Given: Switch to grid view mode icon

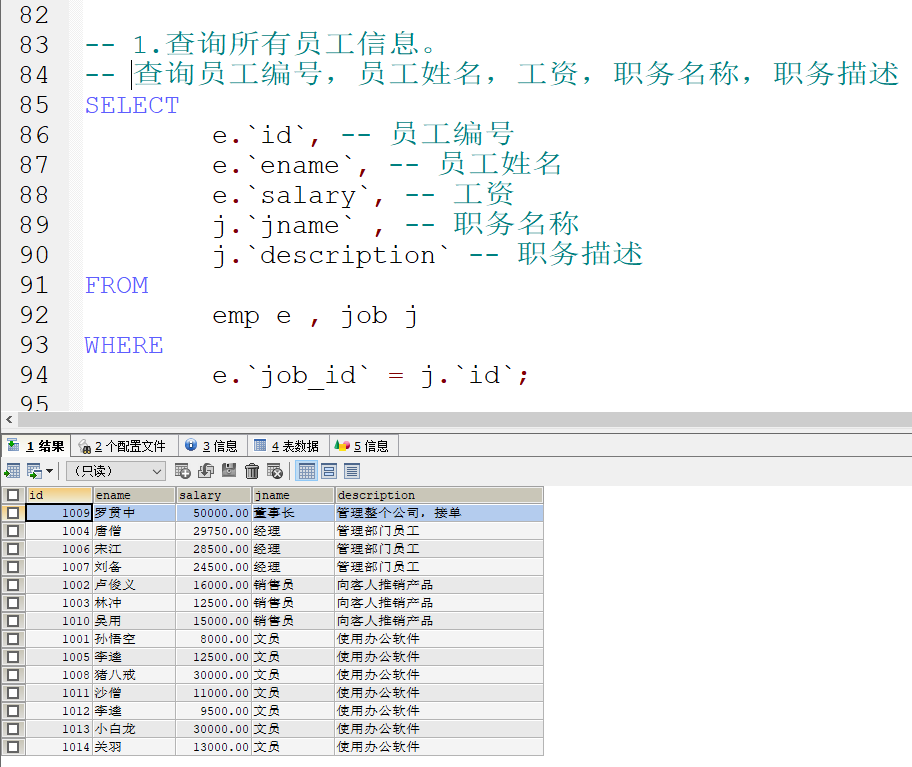Looking at the screenshot, I should (x=307, y=471).
